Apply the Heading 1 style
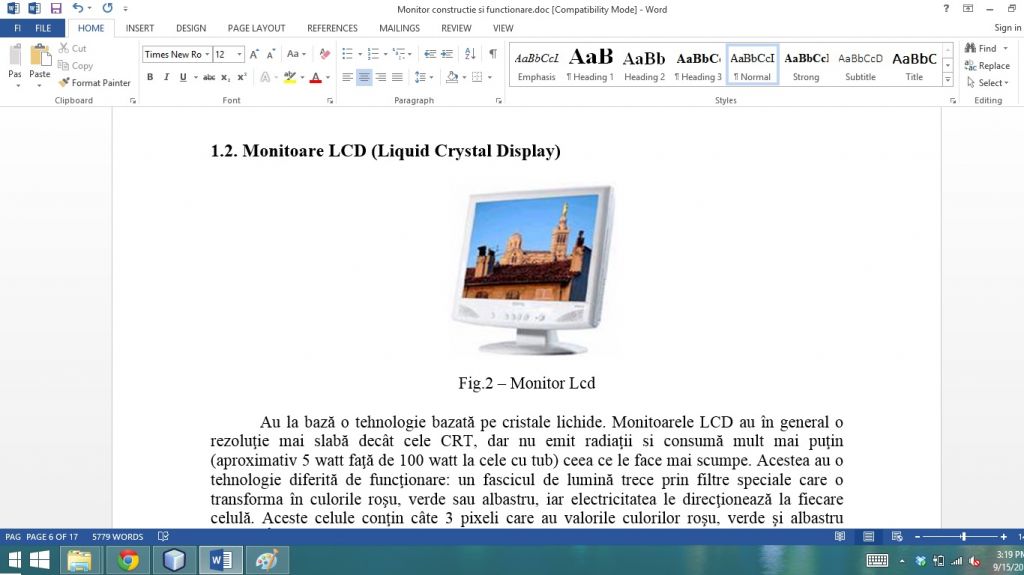The height and width of the screenshot is (575, 1024). click(590, 65)
